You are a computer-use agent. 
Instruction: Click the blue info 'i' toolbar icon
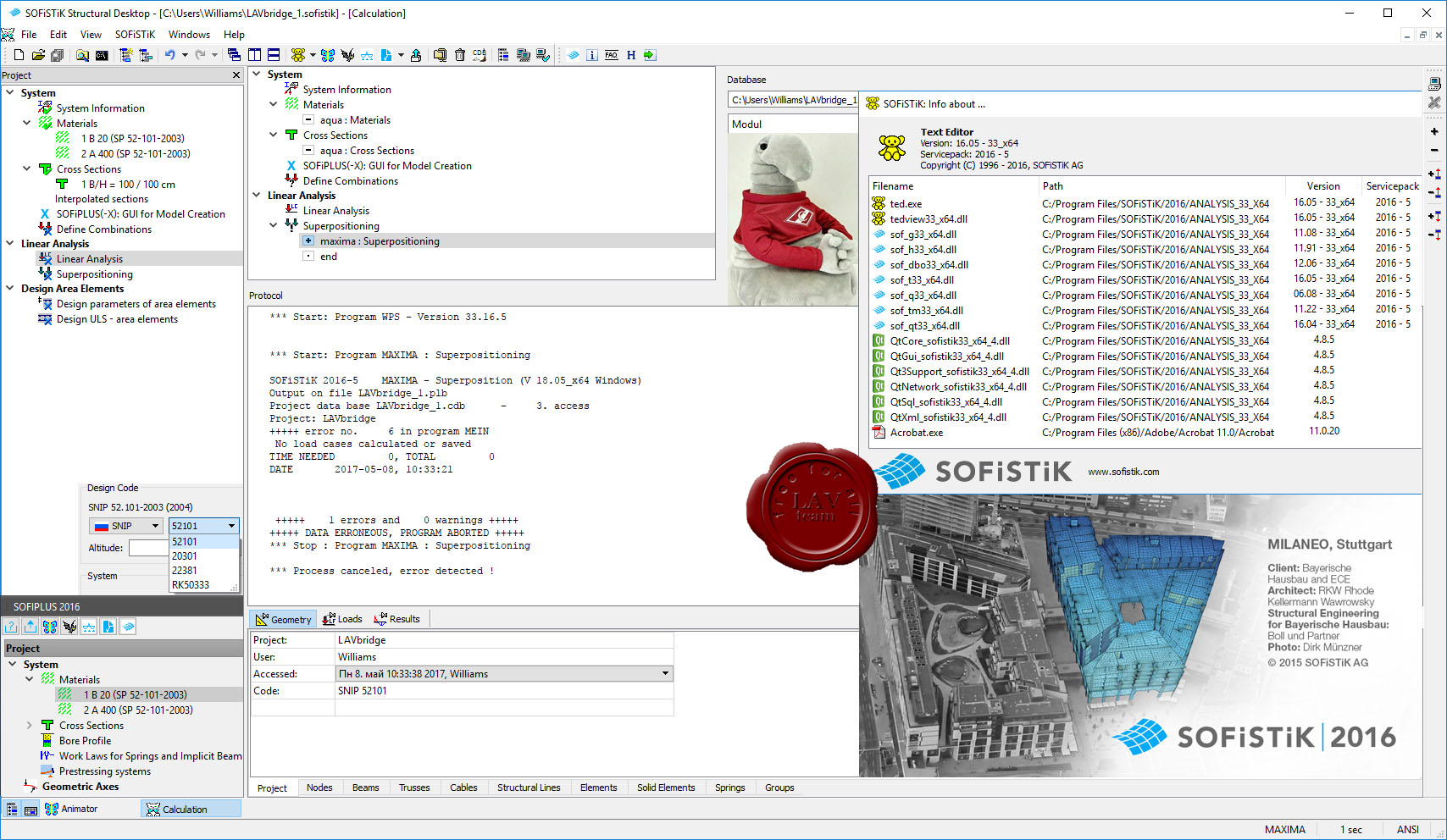(x=592, y=55)
